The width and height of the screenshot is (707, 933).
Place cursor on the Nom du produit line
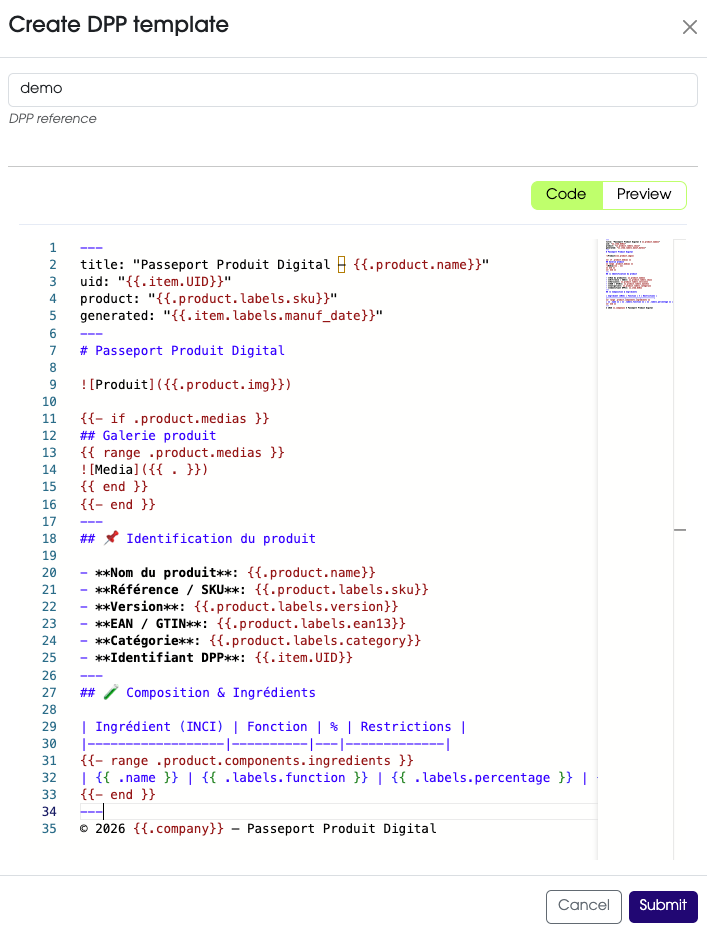click(227, 572)
